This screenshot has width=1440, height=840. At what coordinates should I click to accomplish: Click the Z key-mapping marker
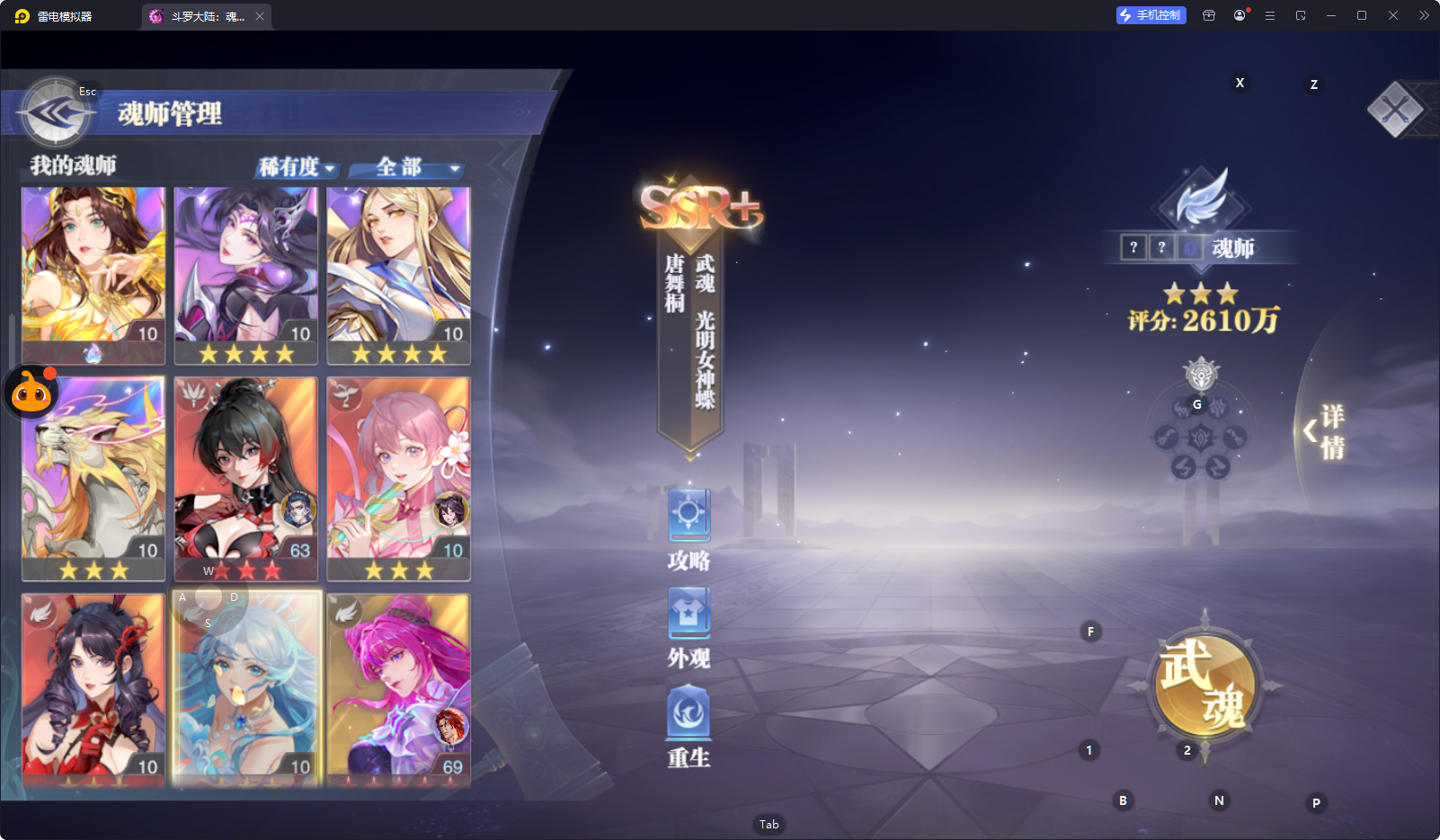click(1314, 84)
